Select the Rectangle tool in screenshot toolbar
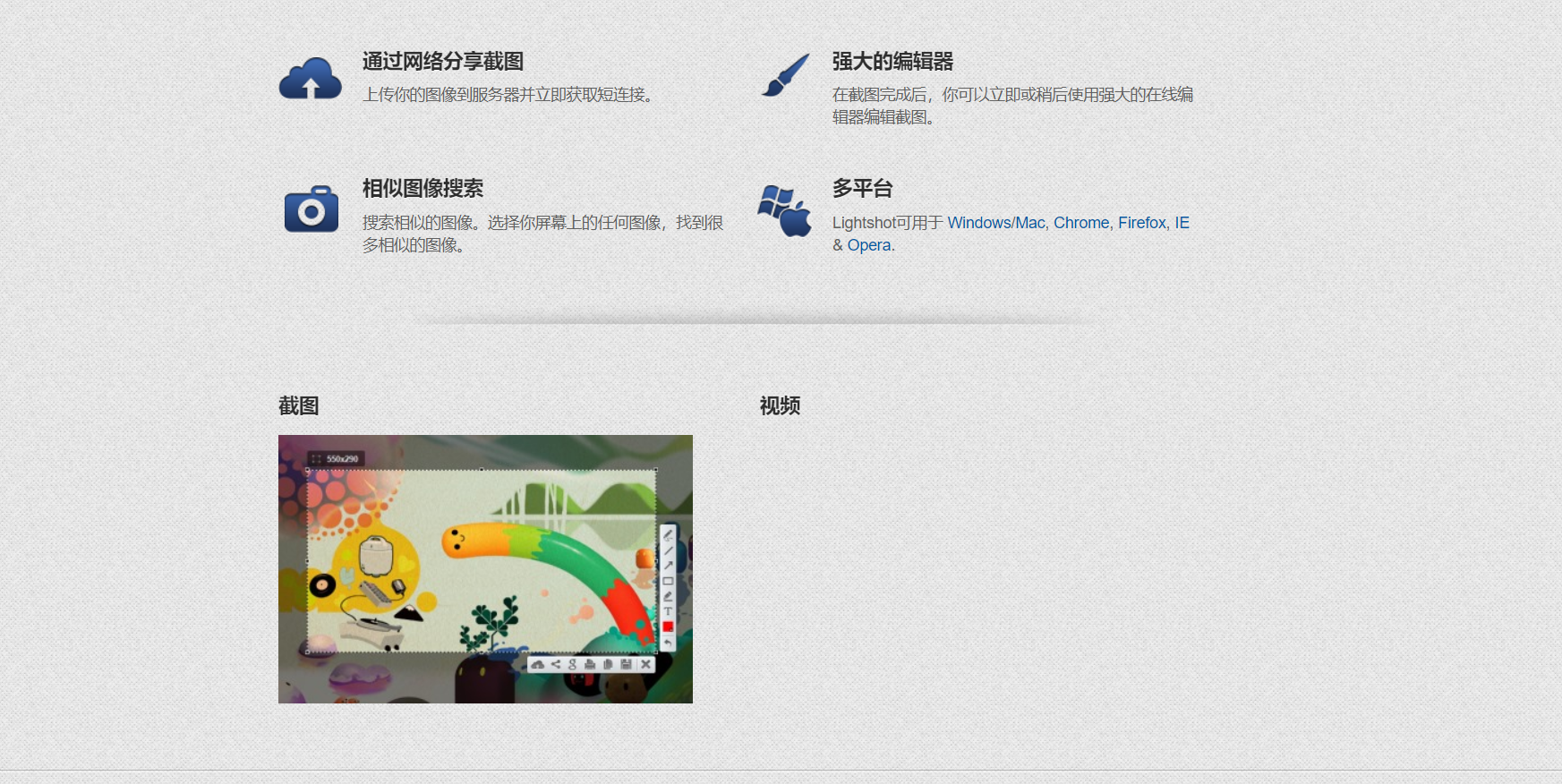Screen dimensions: 1562x784 click(668, 581)
